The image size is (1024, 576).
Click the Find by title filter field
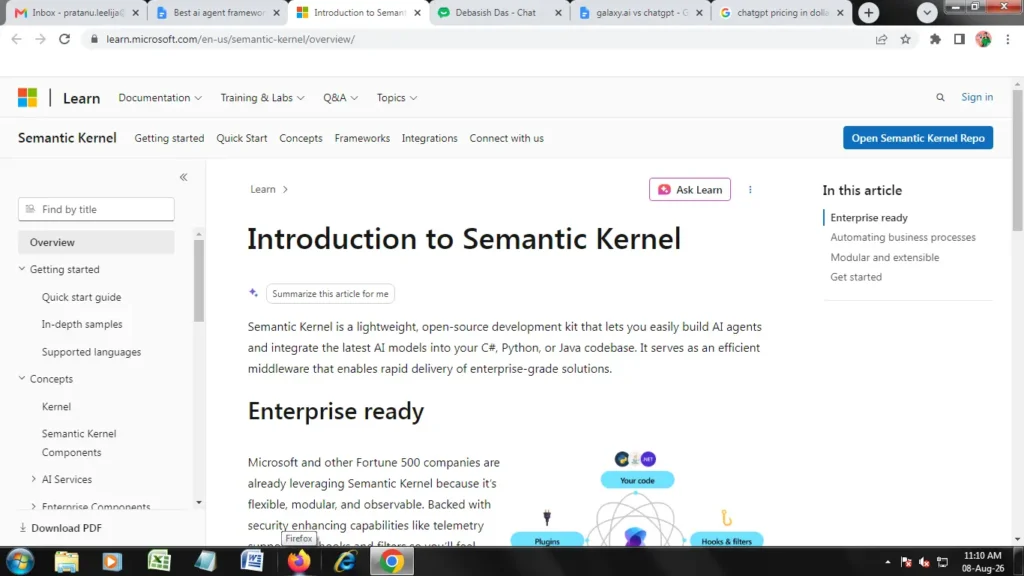coord(96,209)
